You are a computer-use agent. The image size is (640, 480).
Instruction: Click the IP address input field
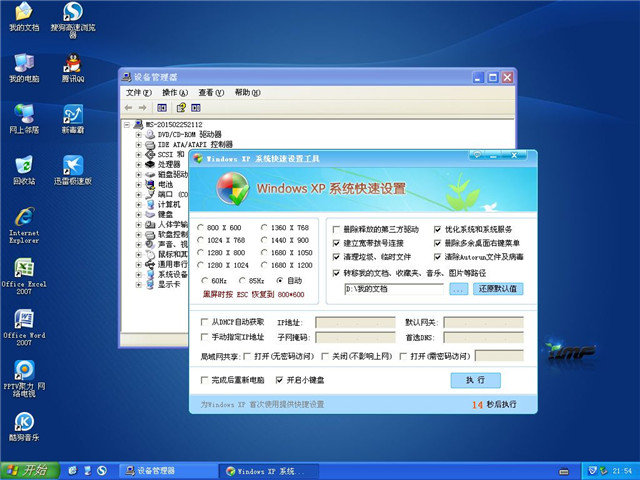(356, 322)
